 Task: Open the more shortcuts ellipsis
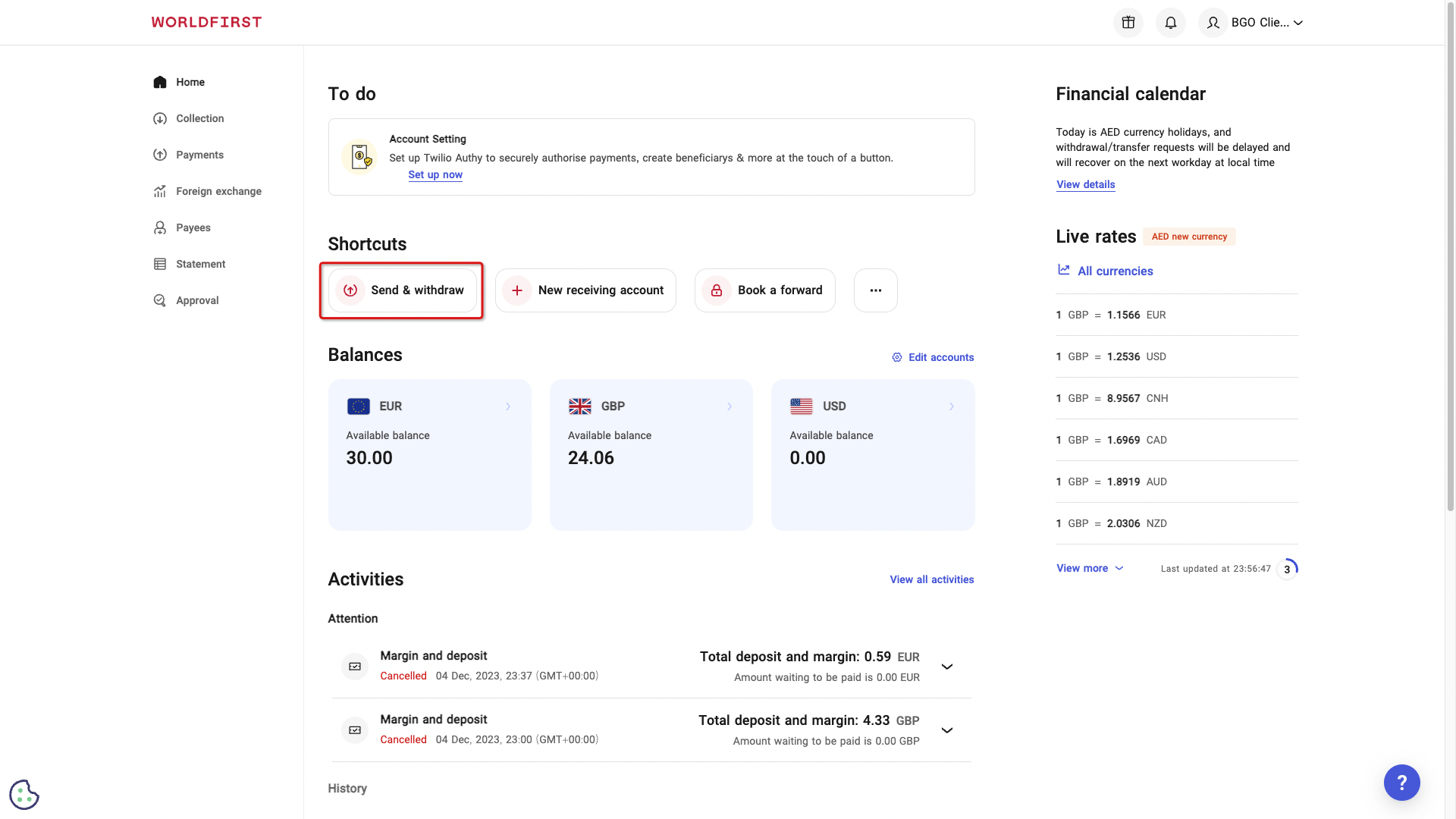[875, 290]
